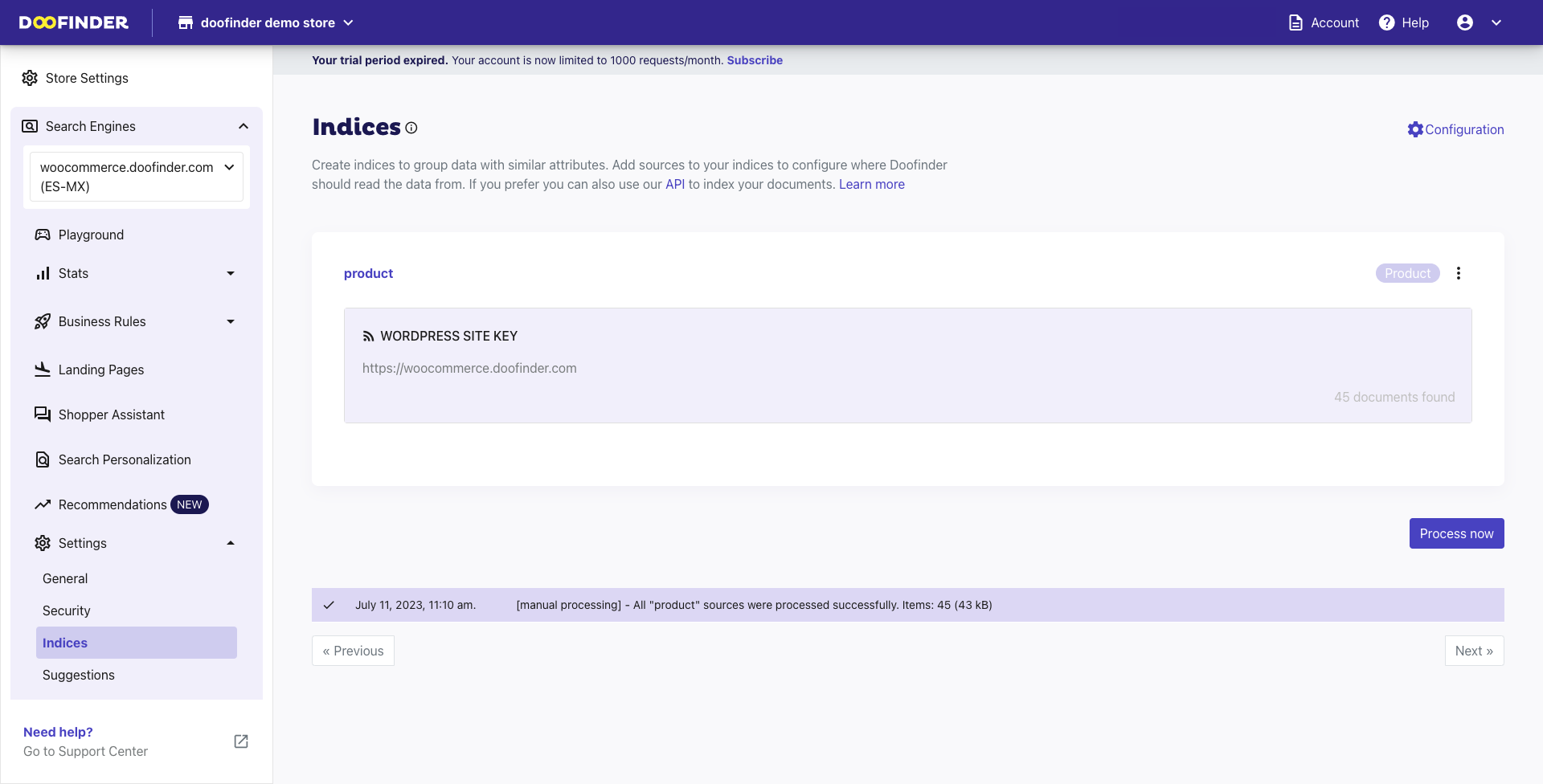Open the product index link
1543x784 pixels.
(x=368, y=273)
